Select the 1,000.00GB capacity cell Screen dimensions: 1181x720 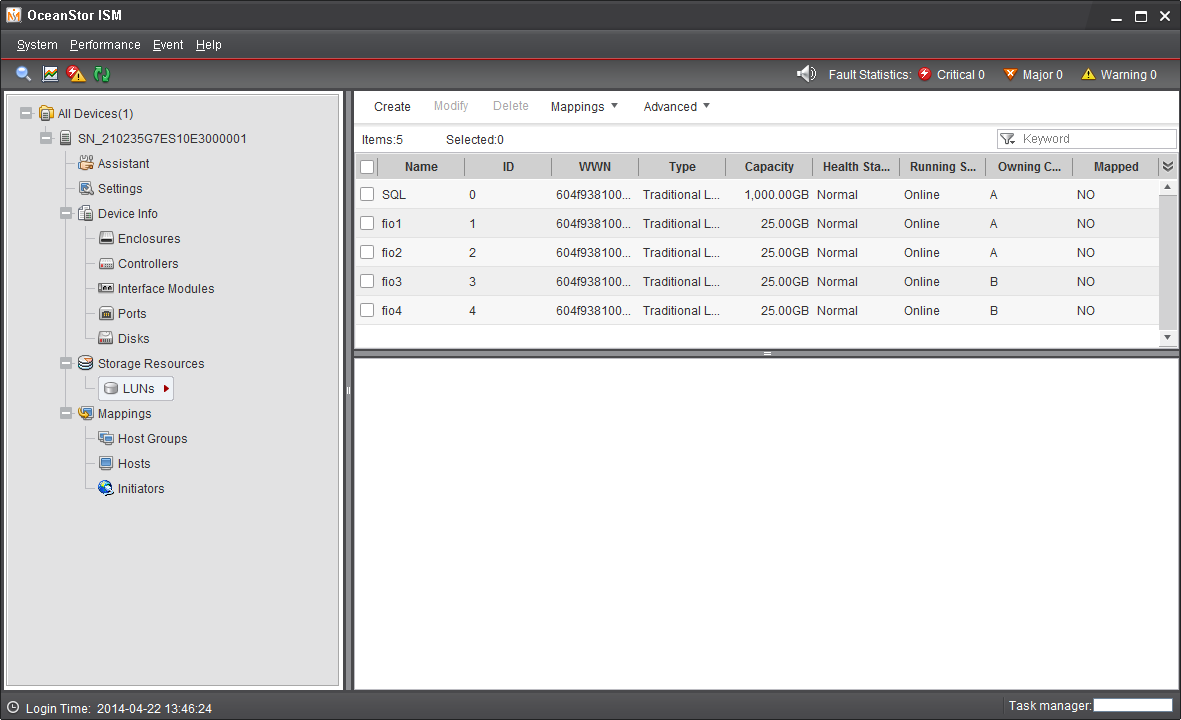click(x=776, y=194)
